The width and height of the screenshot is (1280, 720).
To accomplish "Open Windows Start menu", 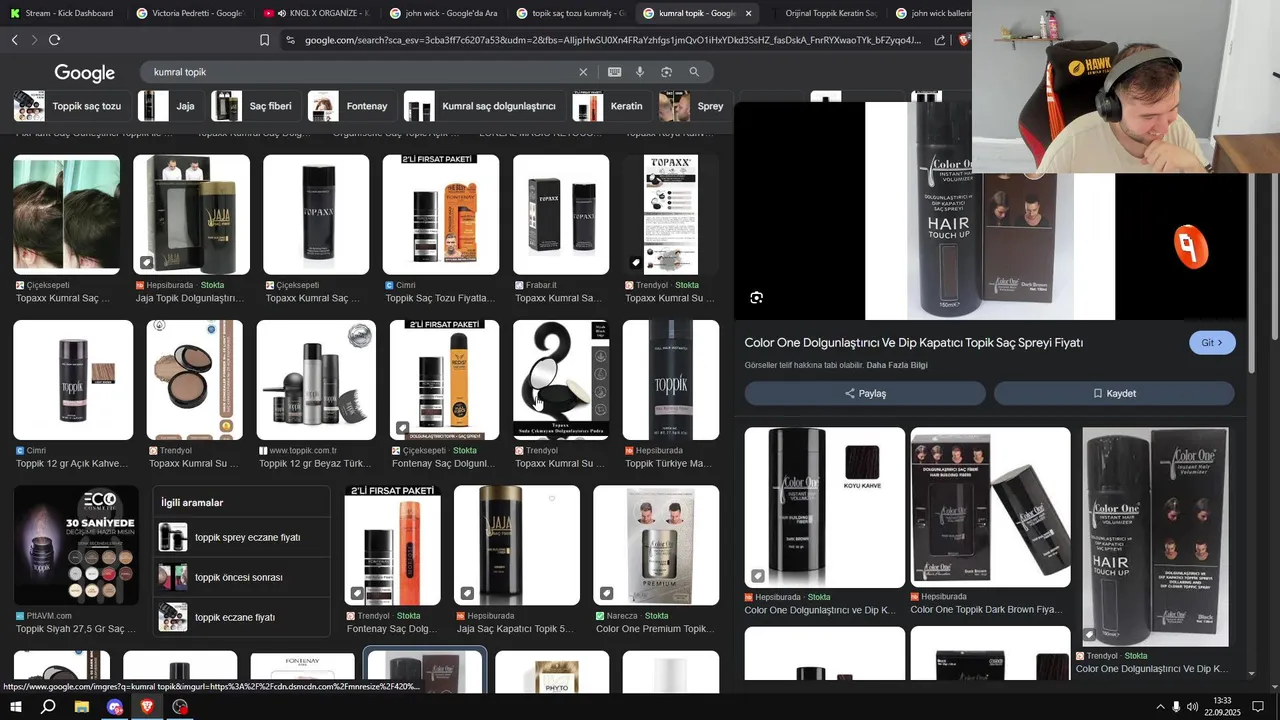I will tap(15, 707).
